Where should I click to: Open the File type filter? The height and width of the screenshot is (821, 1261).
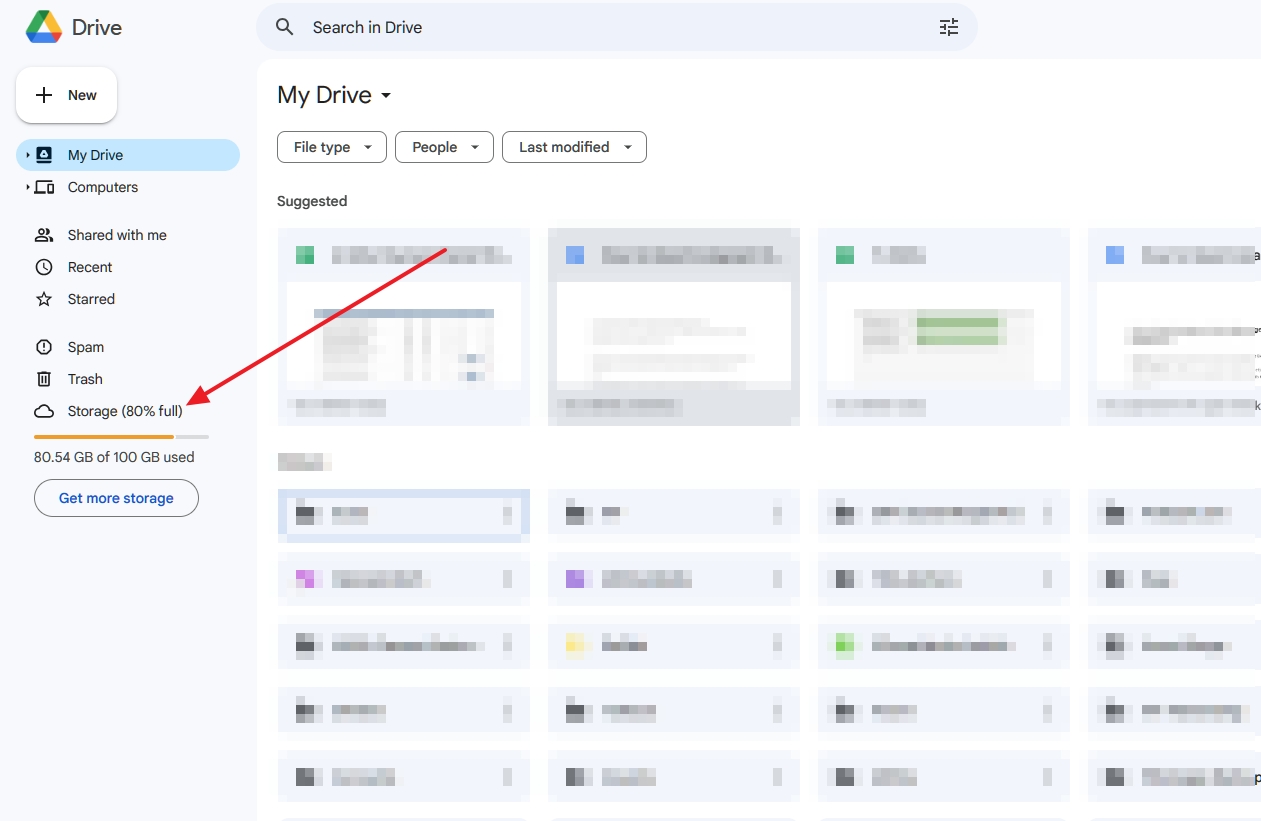point(331,147)
